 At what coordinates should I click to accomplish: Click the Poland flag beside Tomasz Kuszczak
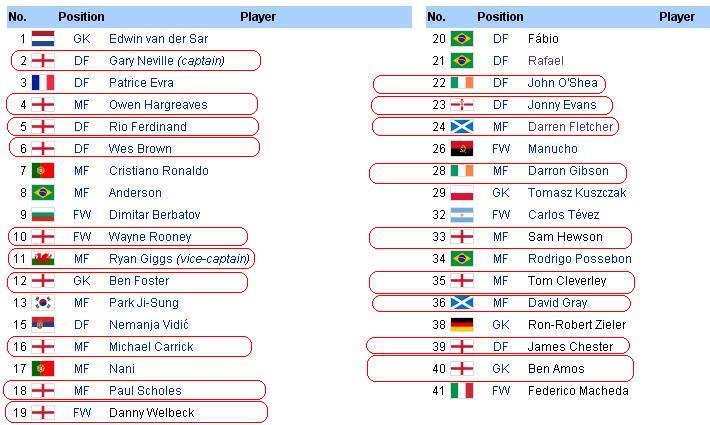[x=462, y=193]
